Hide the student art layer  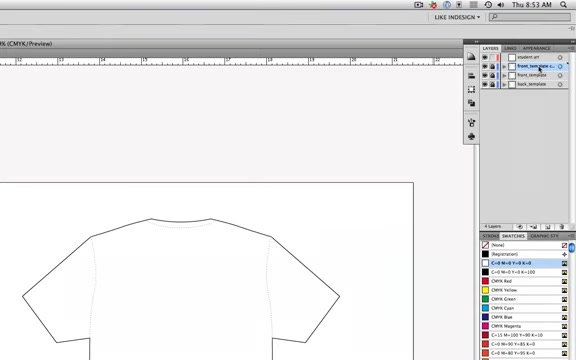485,57
